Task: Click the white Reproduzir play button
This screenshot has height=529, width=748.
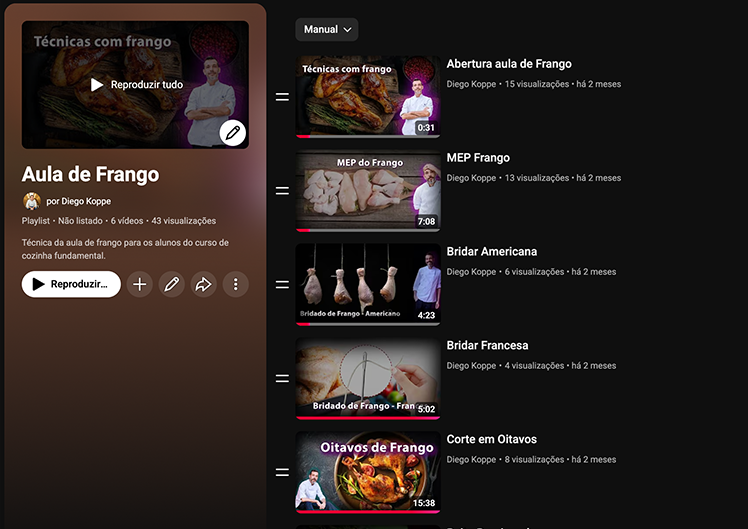Action: click(x=71, y=284)
